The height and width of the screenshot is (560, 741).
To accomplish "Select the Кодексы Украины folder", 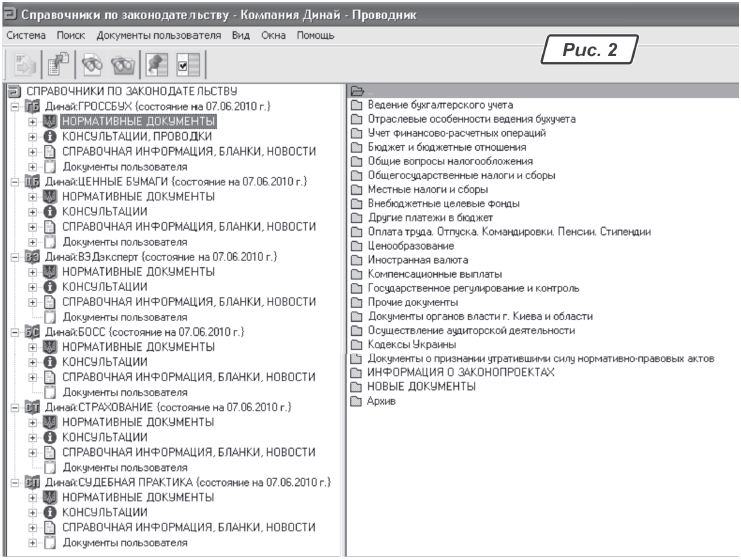I will 398,344.
